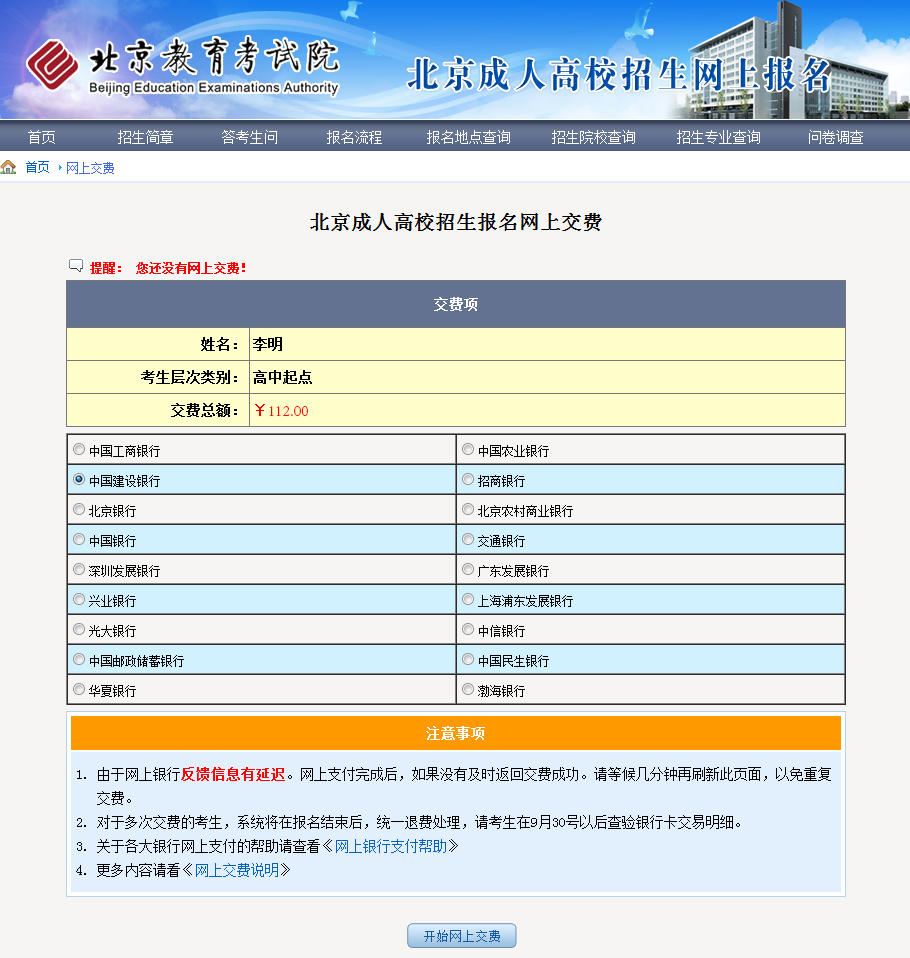Image resolution: width=910 pixels, height=958 pixels.
Task: Click the 开始网上交费 button
Action: 462,935
